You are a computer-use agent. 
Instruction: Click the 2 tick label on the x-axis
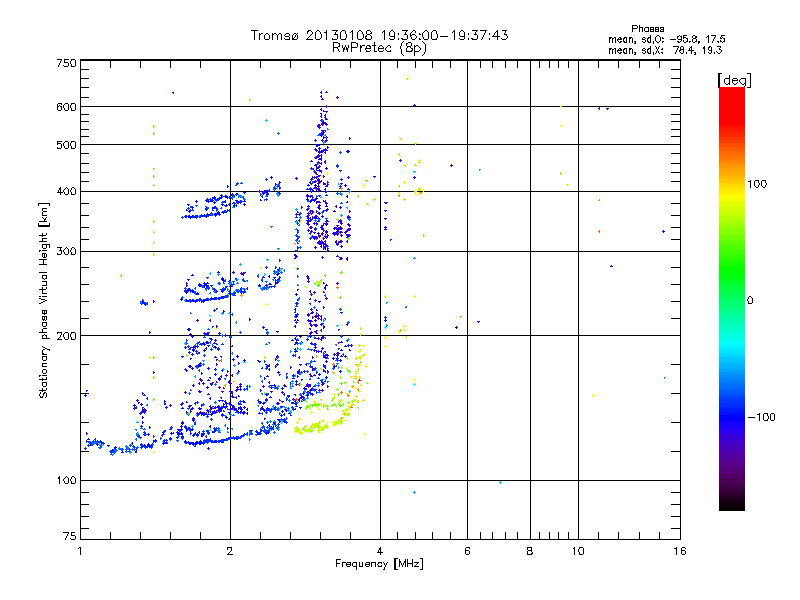(x=230, y=551)
